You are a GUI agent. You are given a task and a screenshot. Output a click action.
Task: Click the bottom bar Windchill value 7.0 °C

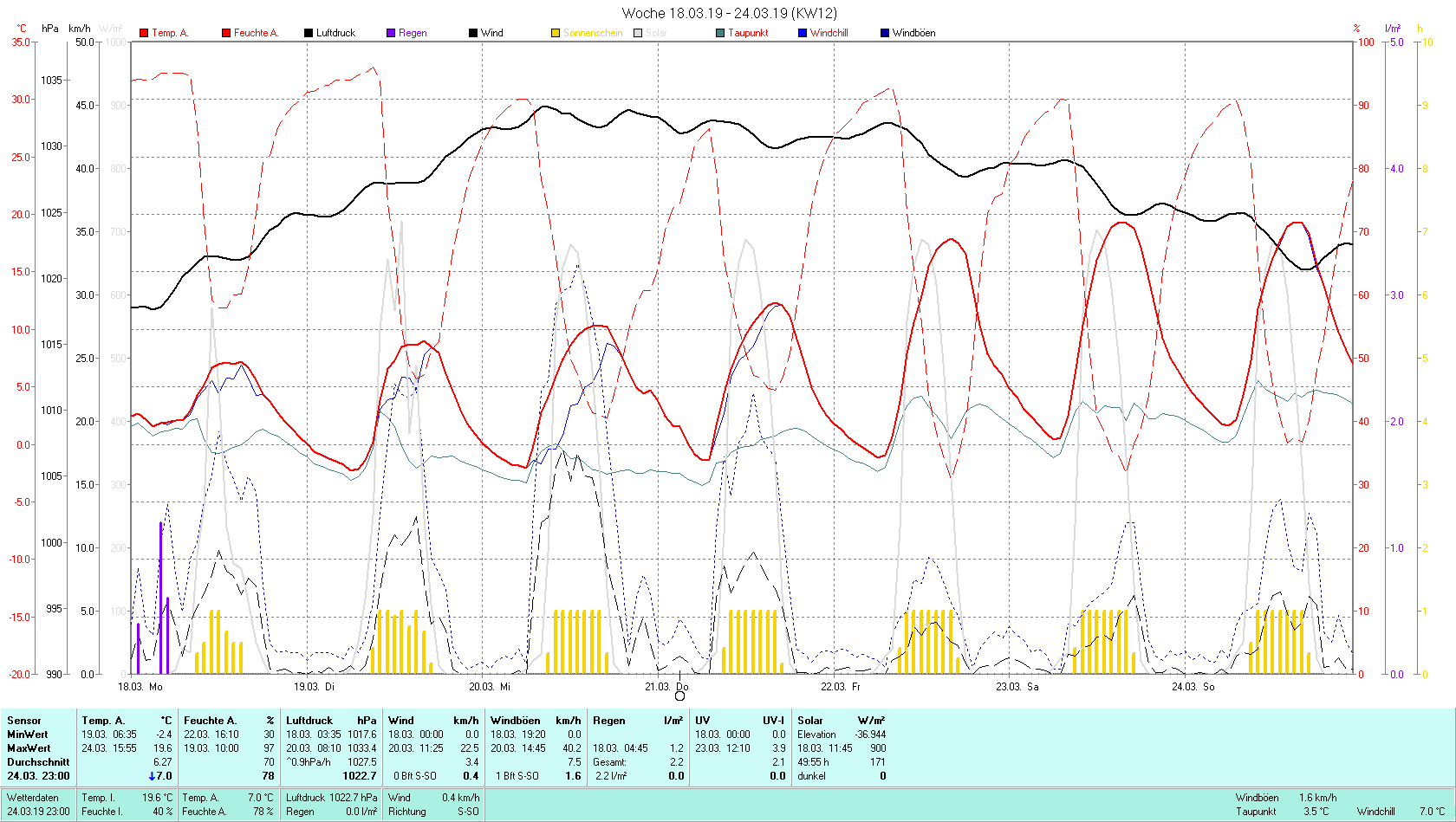click(x=1433, y=812)
